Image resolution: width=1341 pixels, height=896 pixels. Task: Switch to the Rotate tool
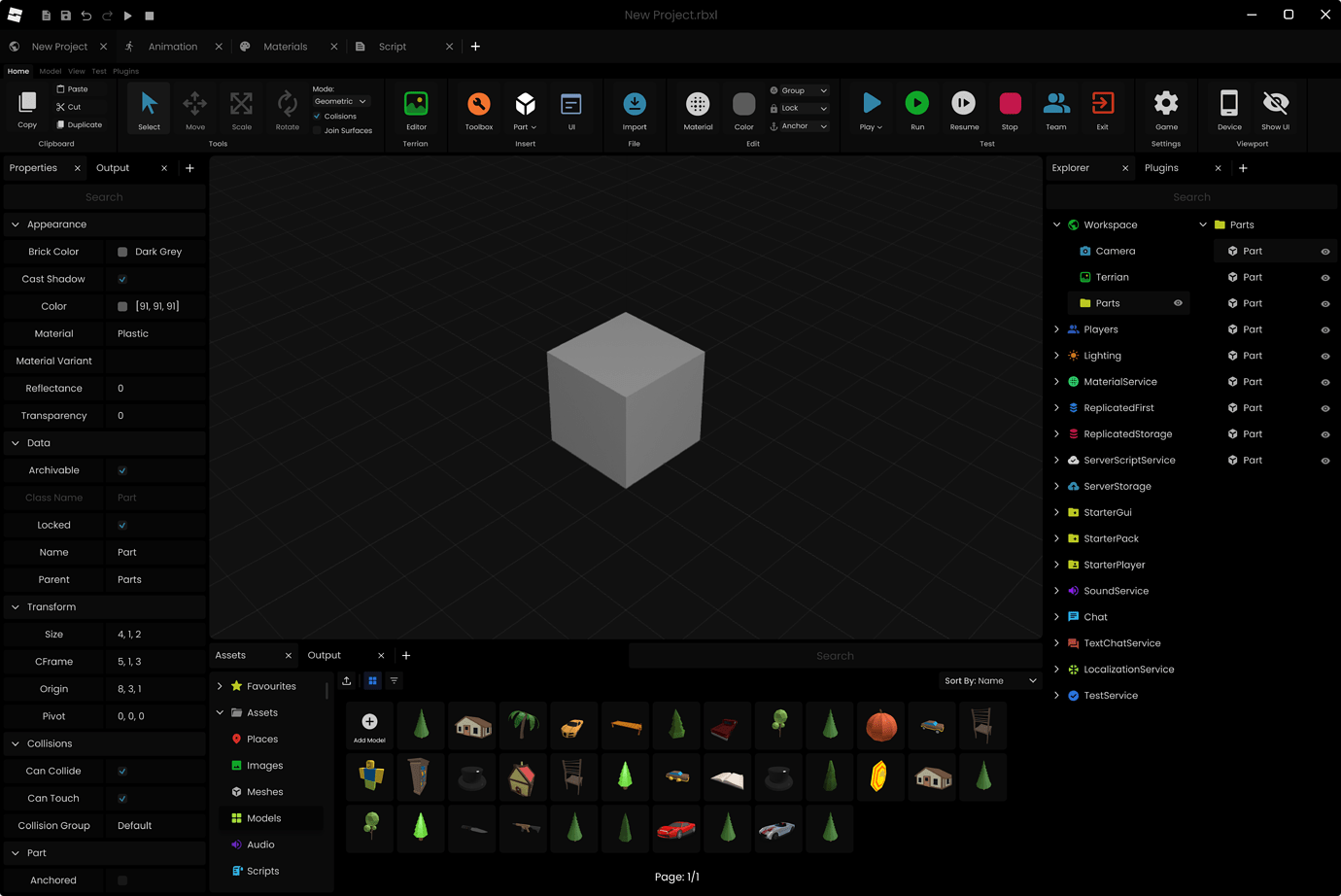coord(286,107)
